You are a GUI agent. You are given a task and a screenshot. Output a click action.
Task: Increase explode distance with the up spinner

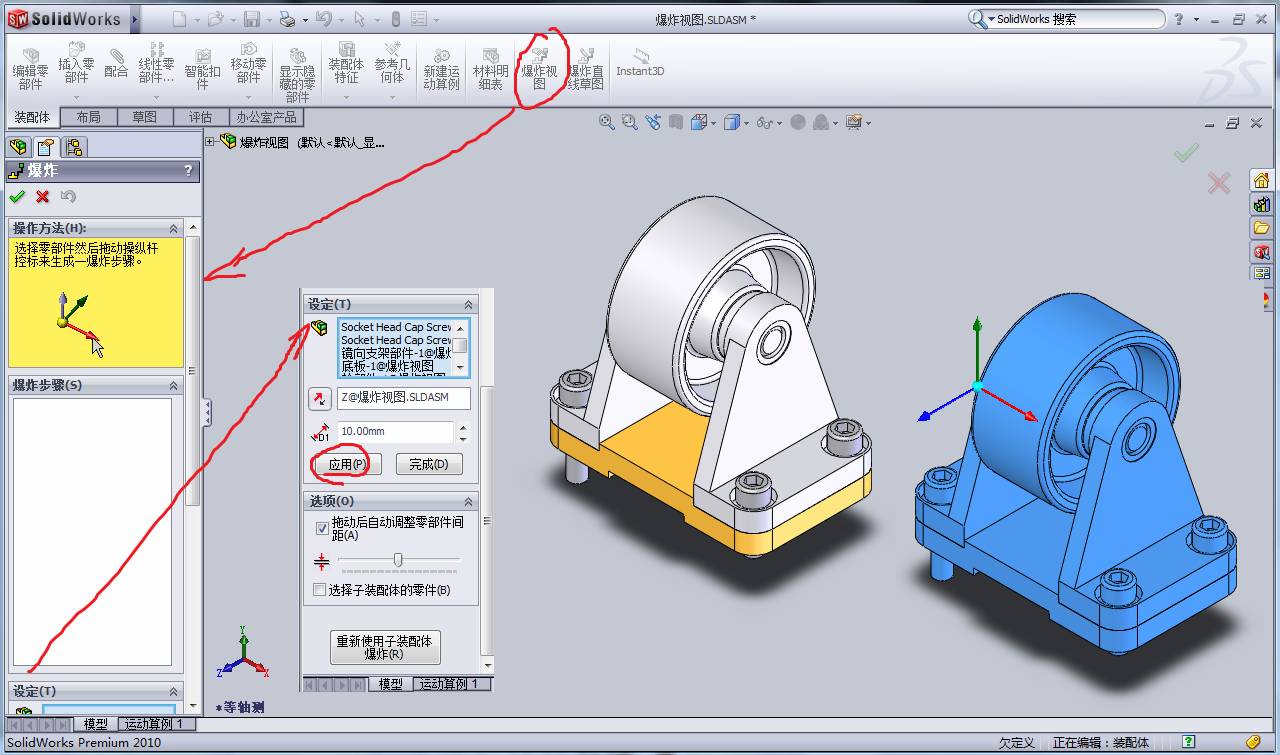click(462, 426)
